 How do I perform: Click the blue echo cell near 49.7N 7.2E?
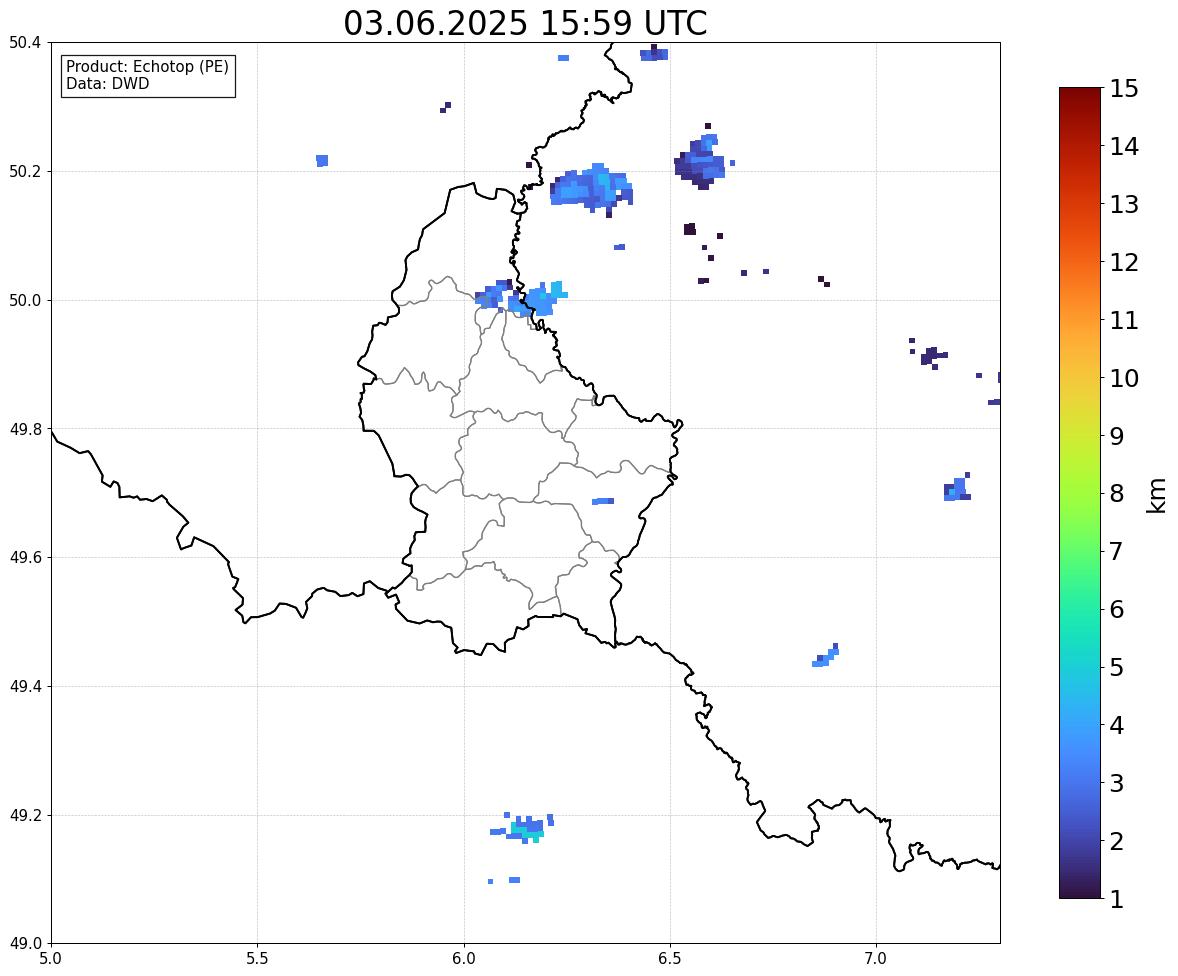coord(957,488)
